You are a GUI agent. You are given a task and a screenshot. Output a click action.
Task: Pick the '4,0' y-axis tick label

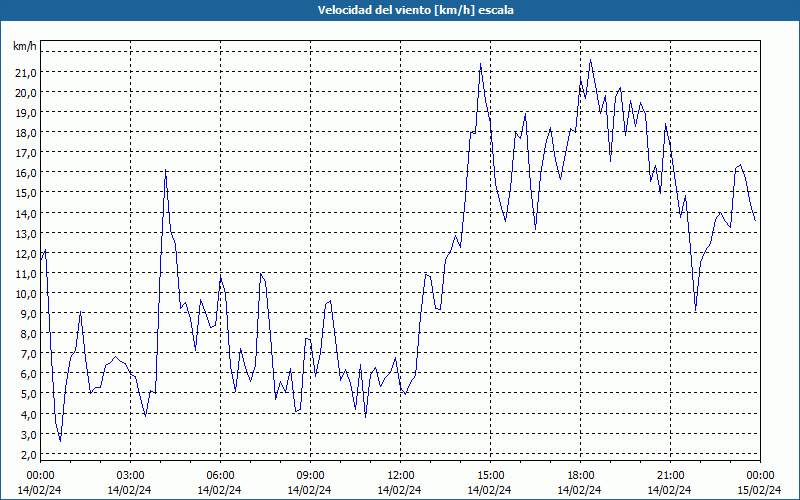pyautogui.click(x=28, y=414)
